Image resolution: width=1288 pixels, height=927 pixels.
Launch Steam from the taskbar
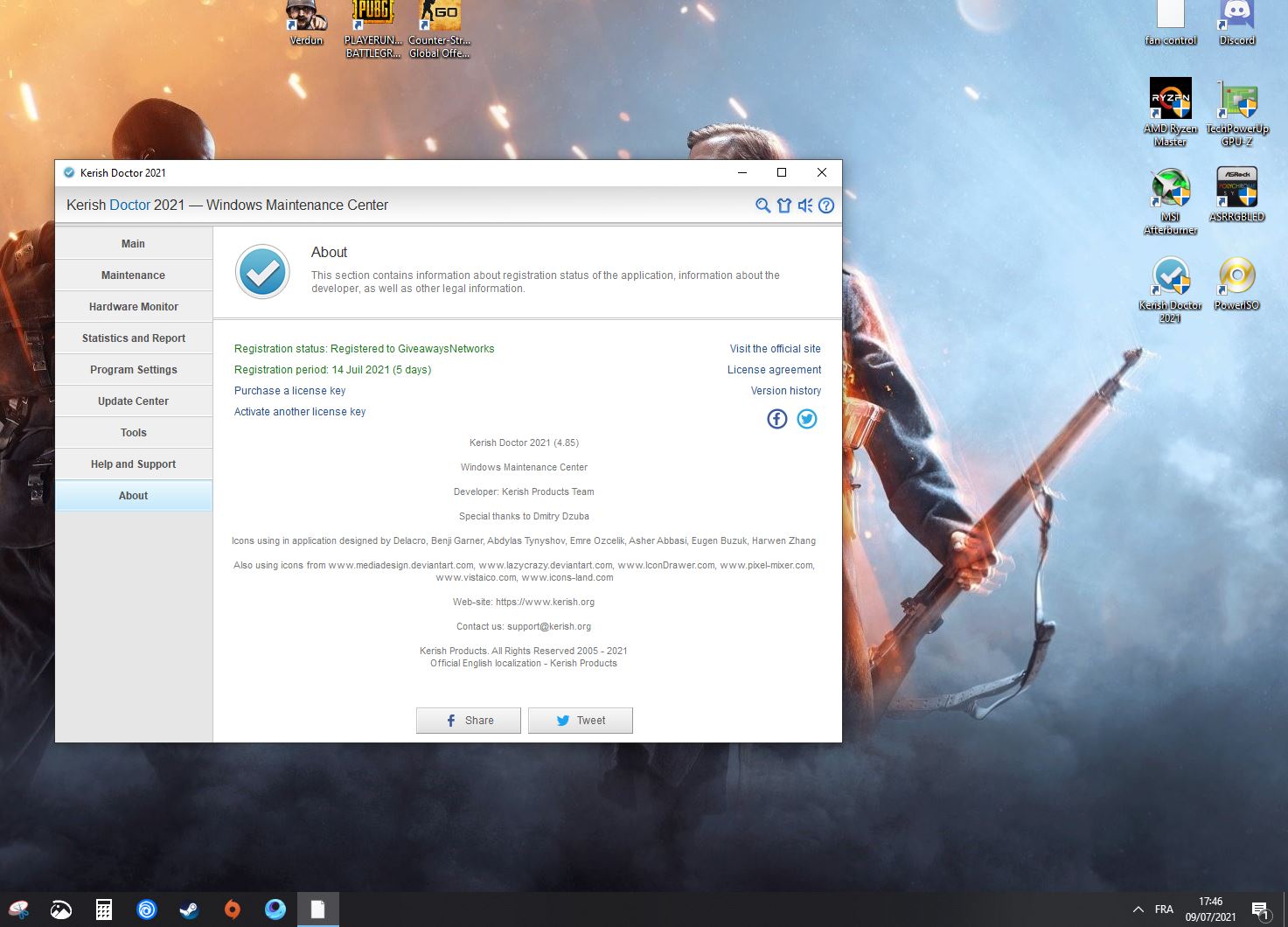click(190, 910)
